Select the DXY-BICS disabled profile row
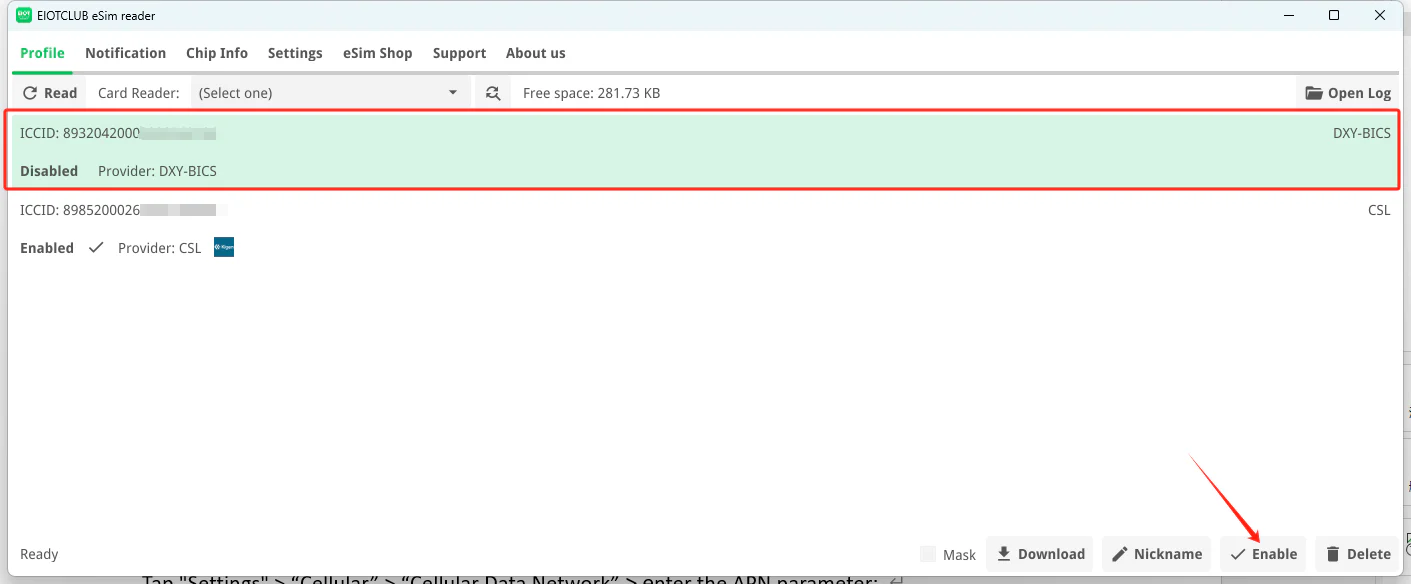The image size is (1411, 584). (x=705, y=151)
